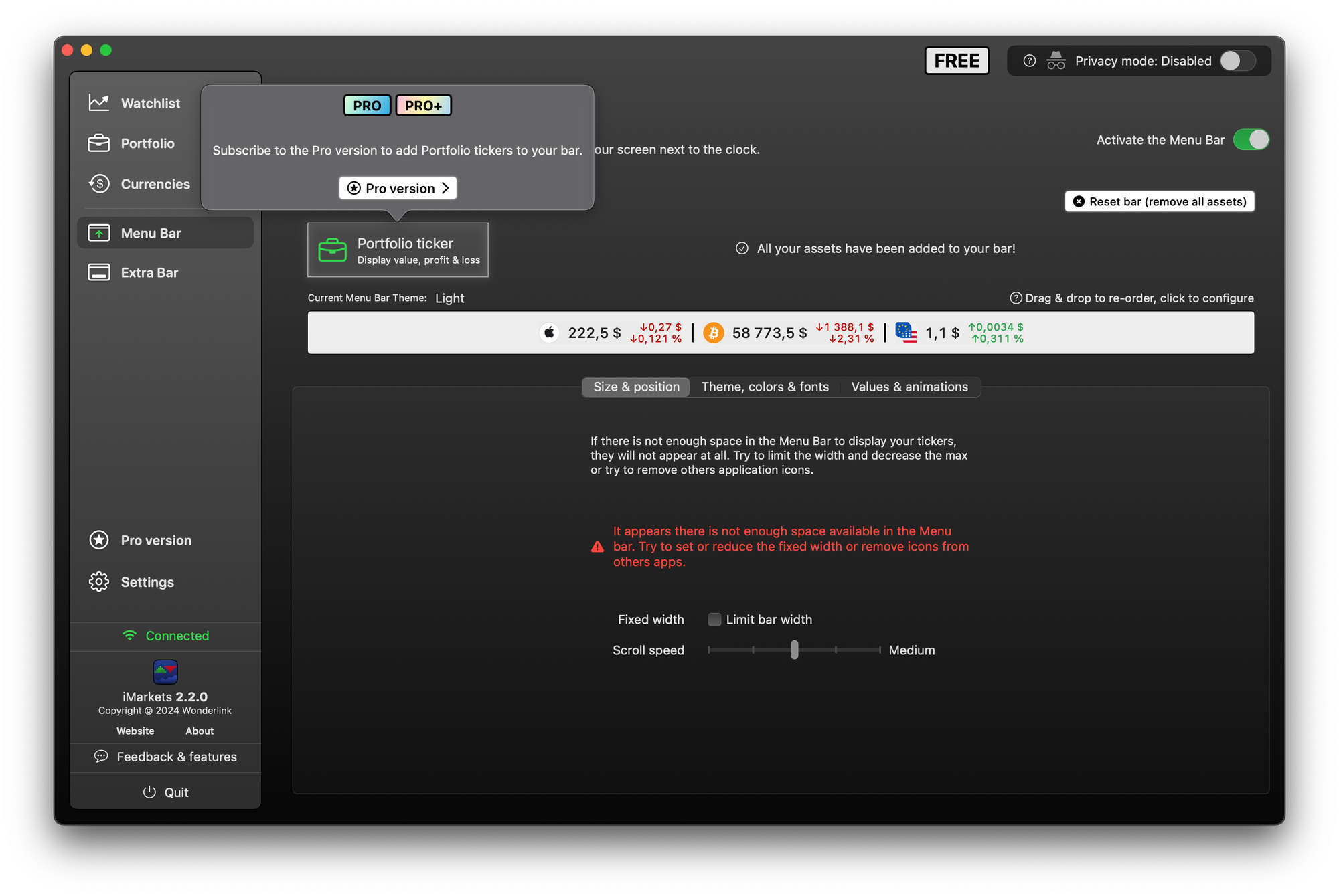Click the Bitcoin ticker icon in bar
The width and height of the screenshot is (1339, 896).
(x=713, y=333)
